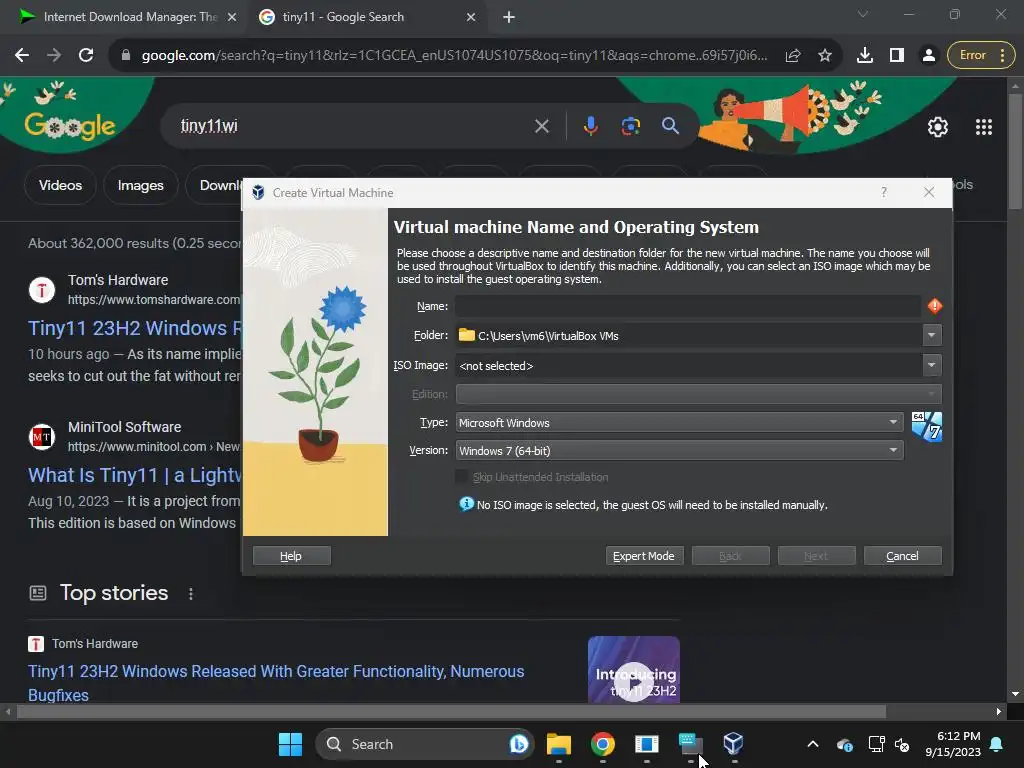The image size is (1024, 768).
Task: Click the Chrome back arrow
Action: point(22,56)
